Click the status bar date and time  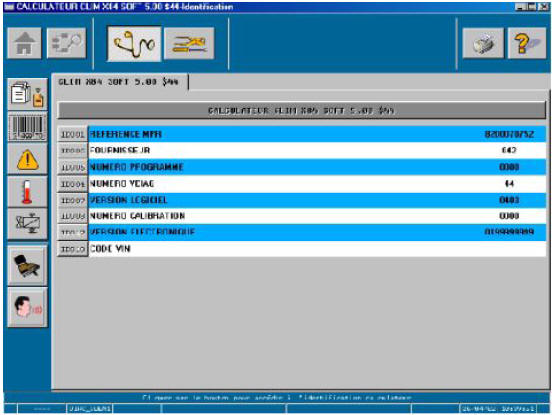click(x=498, y=409)
